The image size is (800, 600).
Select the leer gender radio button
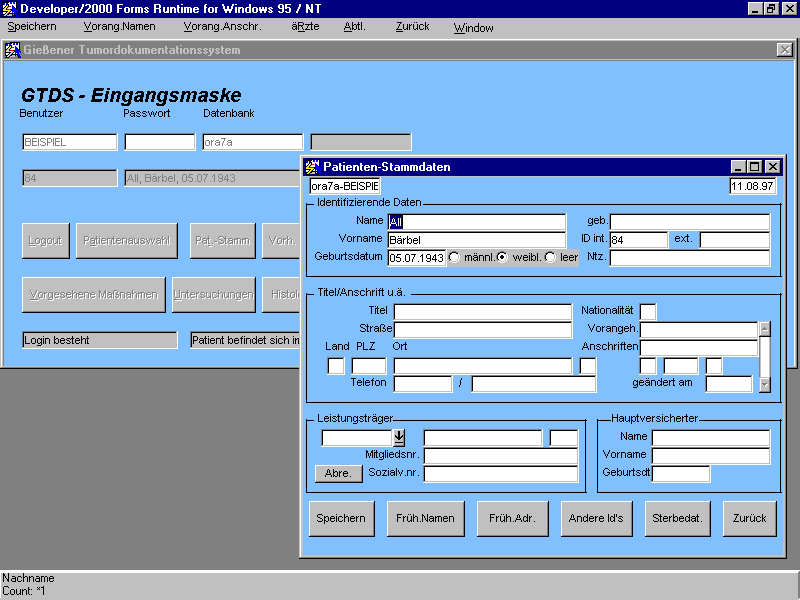[x=550, y=257]
